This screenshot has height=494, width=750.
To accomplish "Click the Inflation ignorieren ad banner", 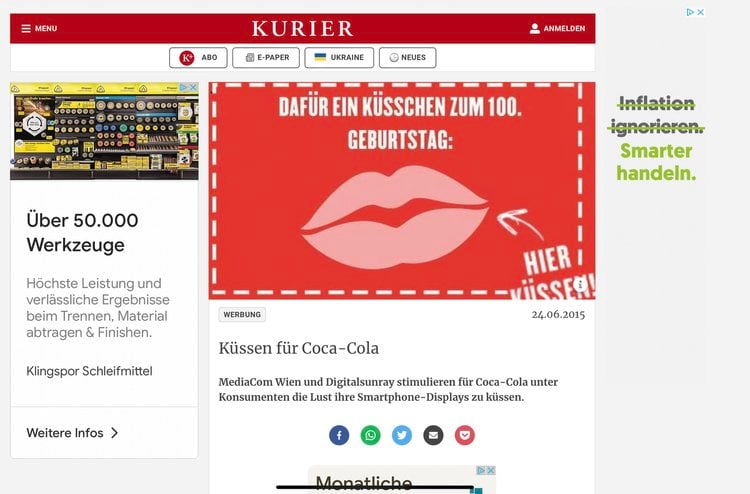I will coord(656,139).
